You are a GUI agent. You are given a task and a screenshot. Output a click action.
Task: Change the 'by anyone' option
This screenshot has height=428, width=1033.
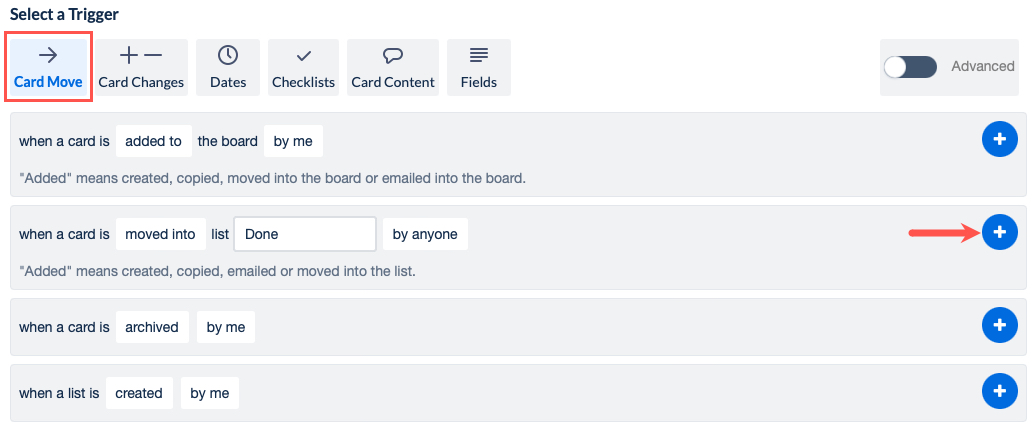425,234
